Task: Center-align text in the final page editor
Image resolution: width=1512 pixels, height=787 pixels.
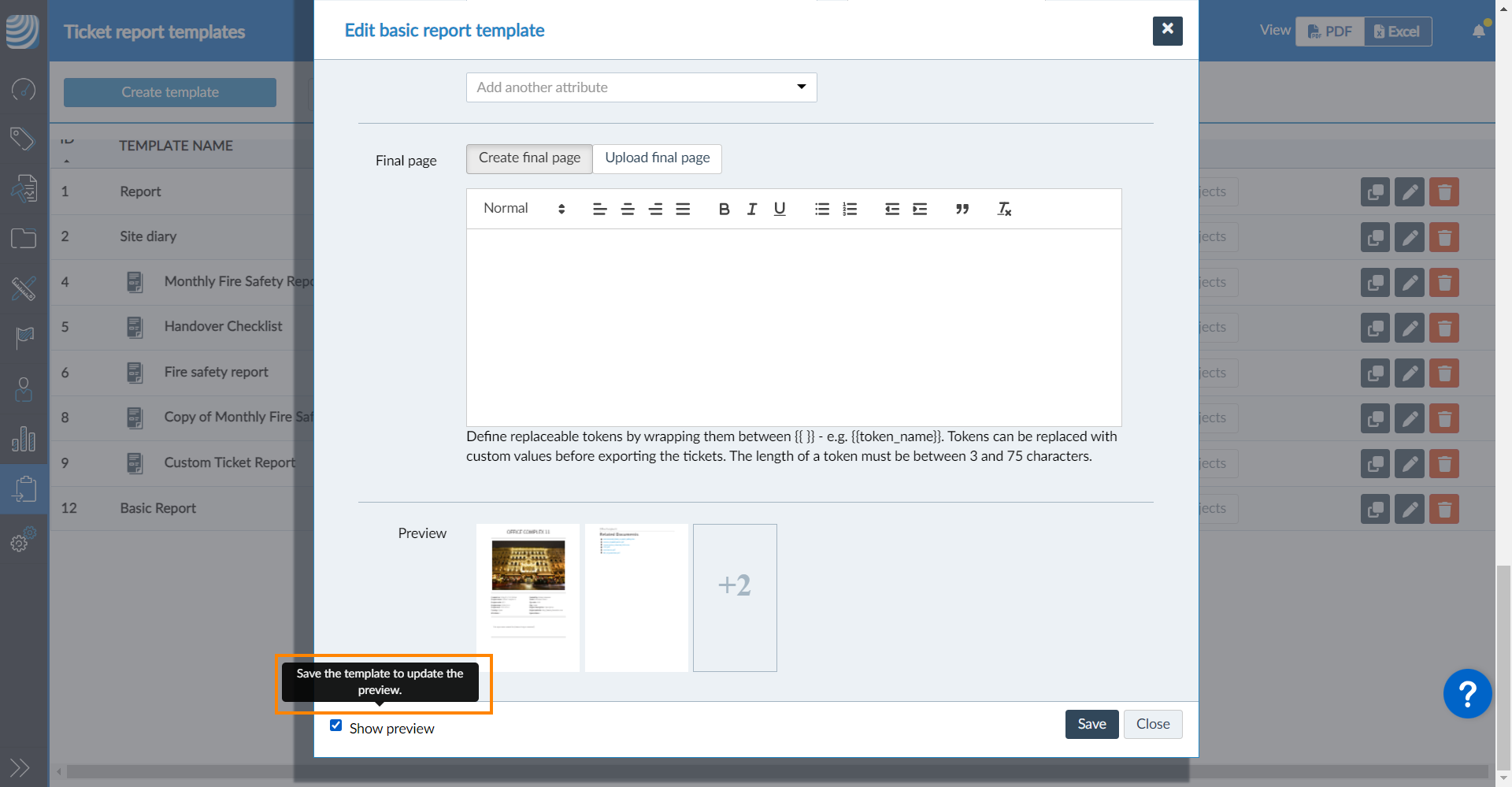Action: coord(628,209)
